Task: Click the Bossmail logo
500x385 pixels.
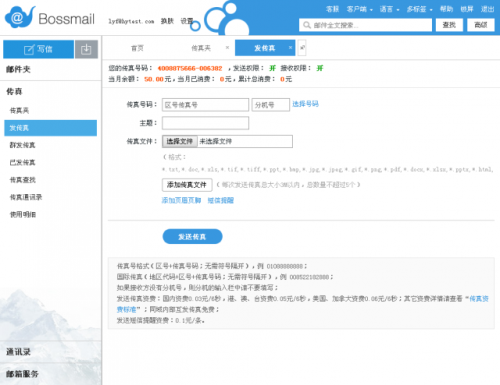Action: click(50, 17)
